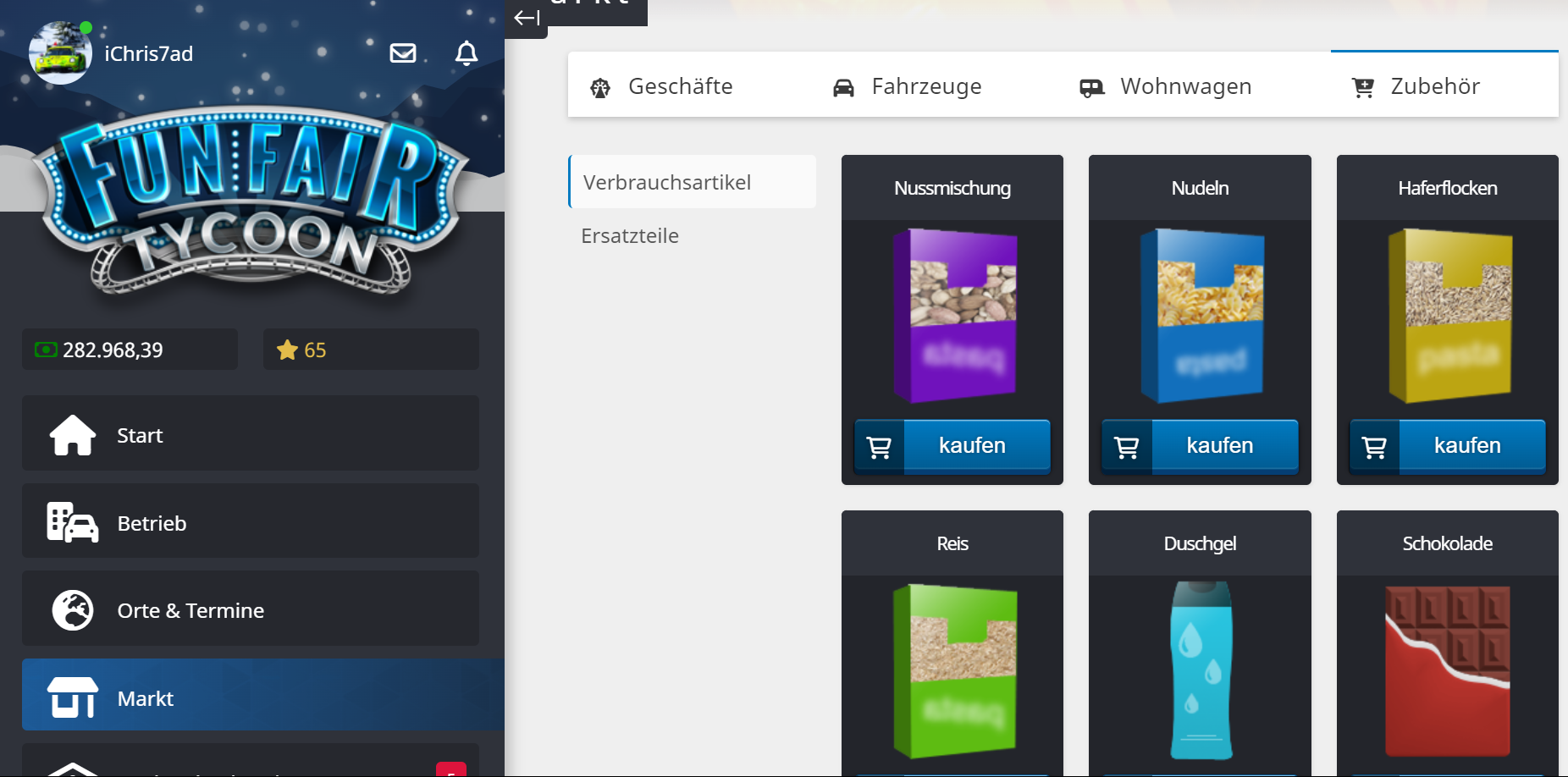Image resolution: width=1568 pixels, height=777 pixels.
Task: Select the Verbrauchsartikel category
Action: pyautogui.click(x=667, y=182)
